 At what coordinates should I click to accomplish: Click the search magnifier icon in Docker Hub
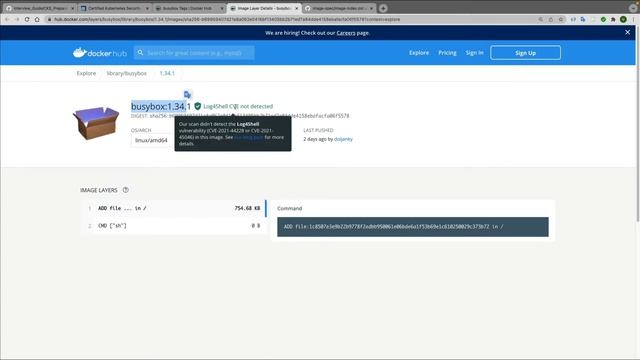(x=140, y=53)
